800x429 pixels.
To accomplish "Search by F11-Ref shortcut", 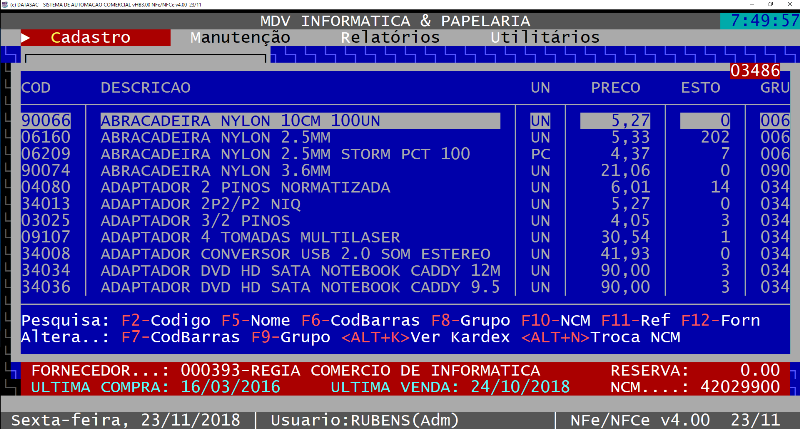I will click(x=640, y=321).
